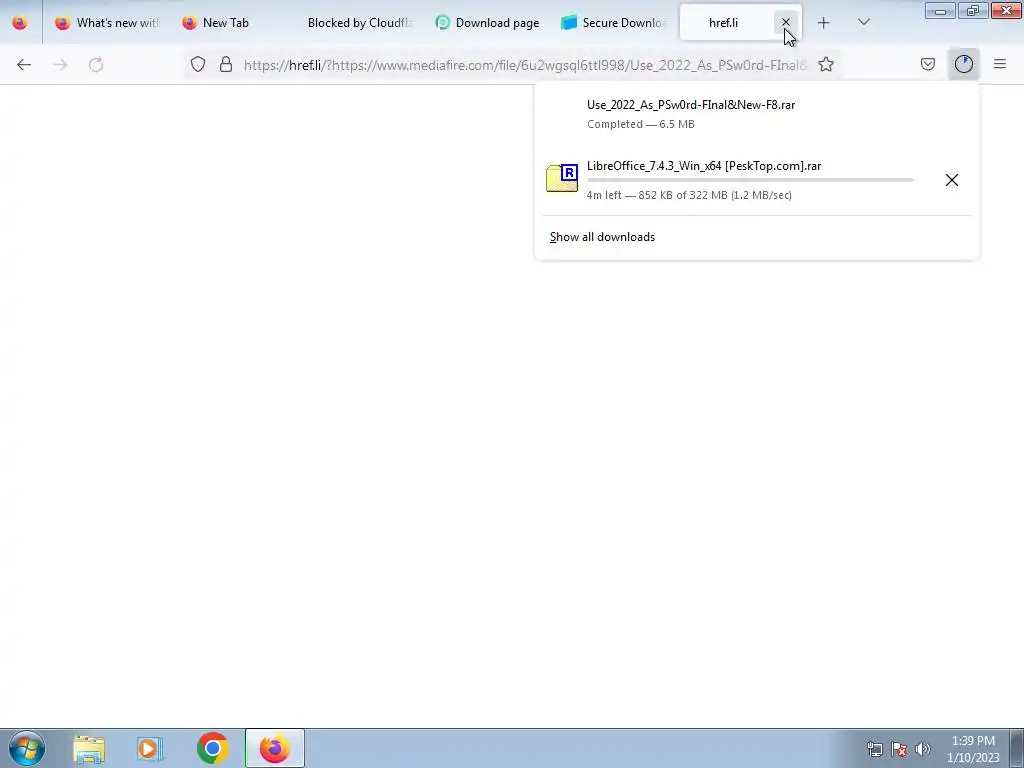
Task: Click the Show desktop strip
Action: click(x=1017, y=748)
